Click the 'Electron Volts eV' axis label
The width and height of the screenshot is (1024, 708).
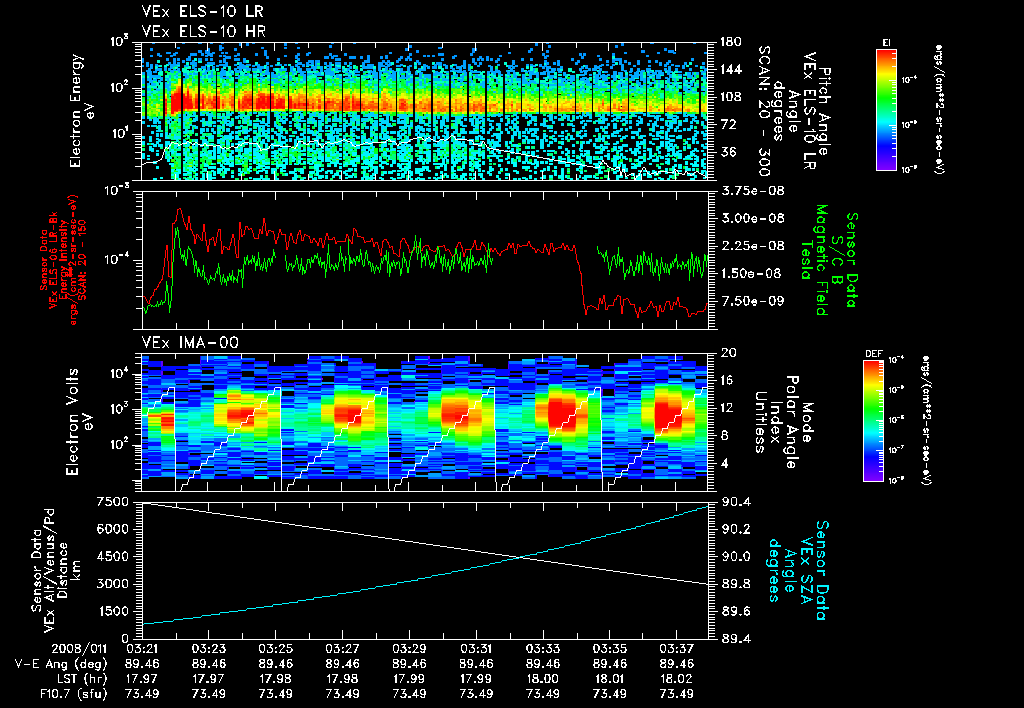pyautogui.click(x=78, y=422)
